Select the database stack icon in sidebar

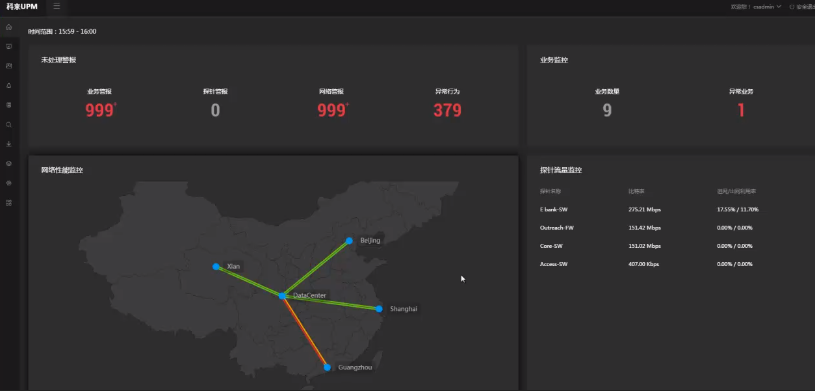tap(9, 105)
